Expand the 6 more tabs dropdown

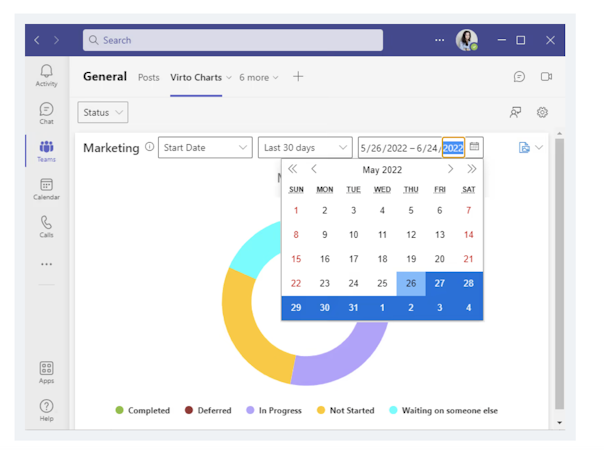point(258,77)
